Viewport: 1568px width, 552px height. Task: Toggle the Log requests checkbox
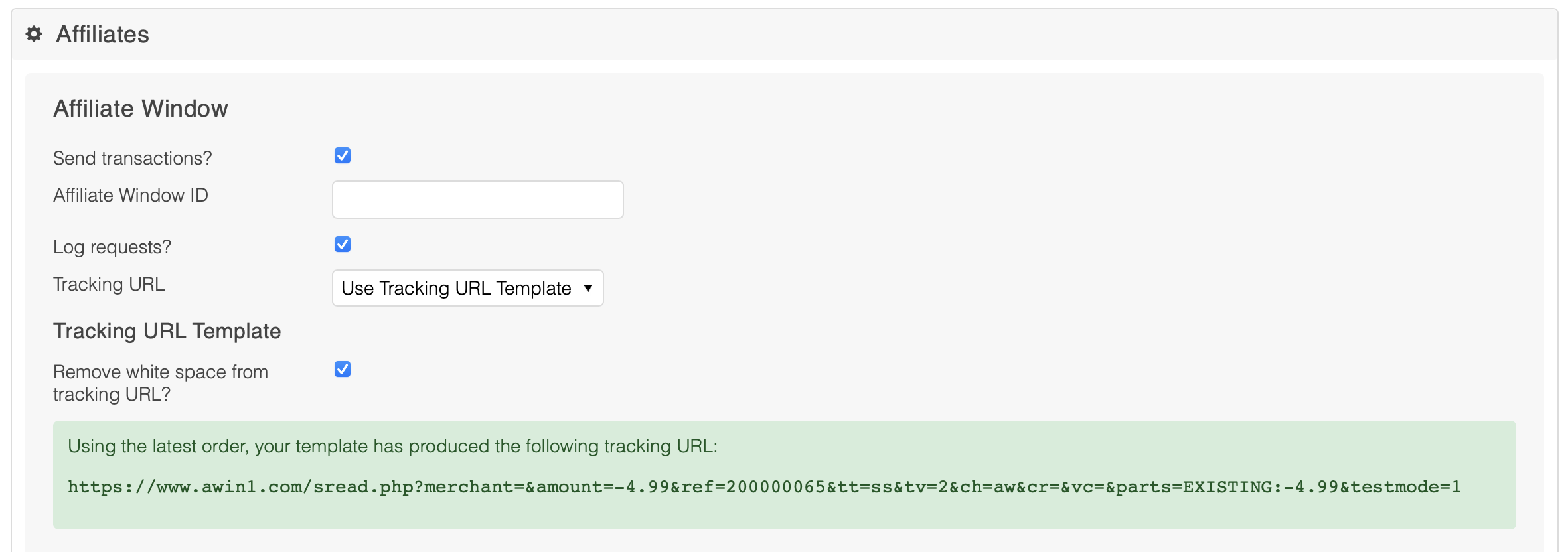click(343, 244)
